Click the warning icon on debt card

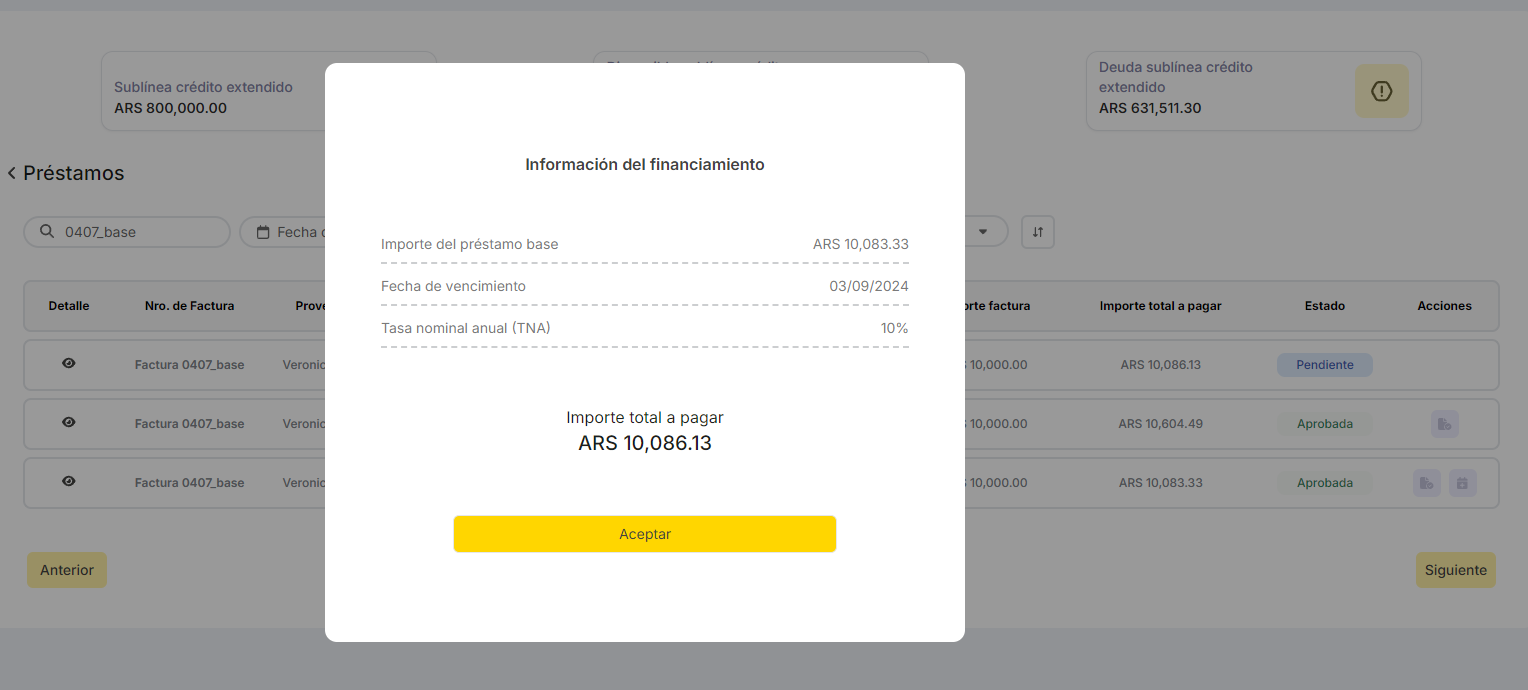point(1381,91)
